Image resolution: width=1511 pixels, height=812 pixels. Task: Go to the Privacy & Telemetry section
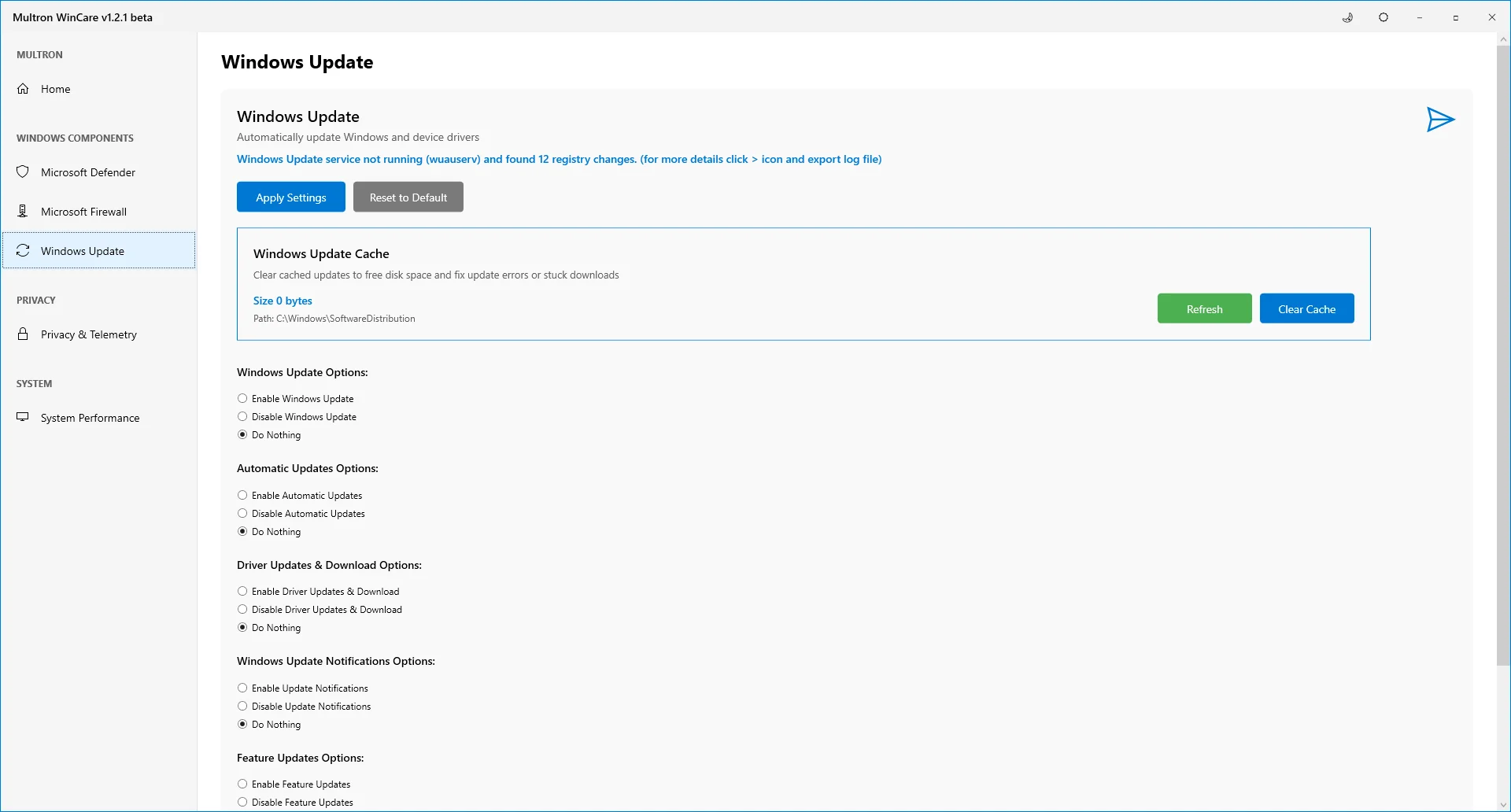point(89,334)
